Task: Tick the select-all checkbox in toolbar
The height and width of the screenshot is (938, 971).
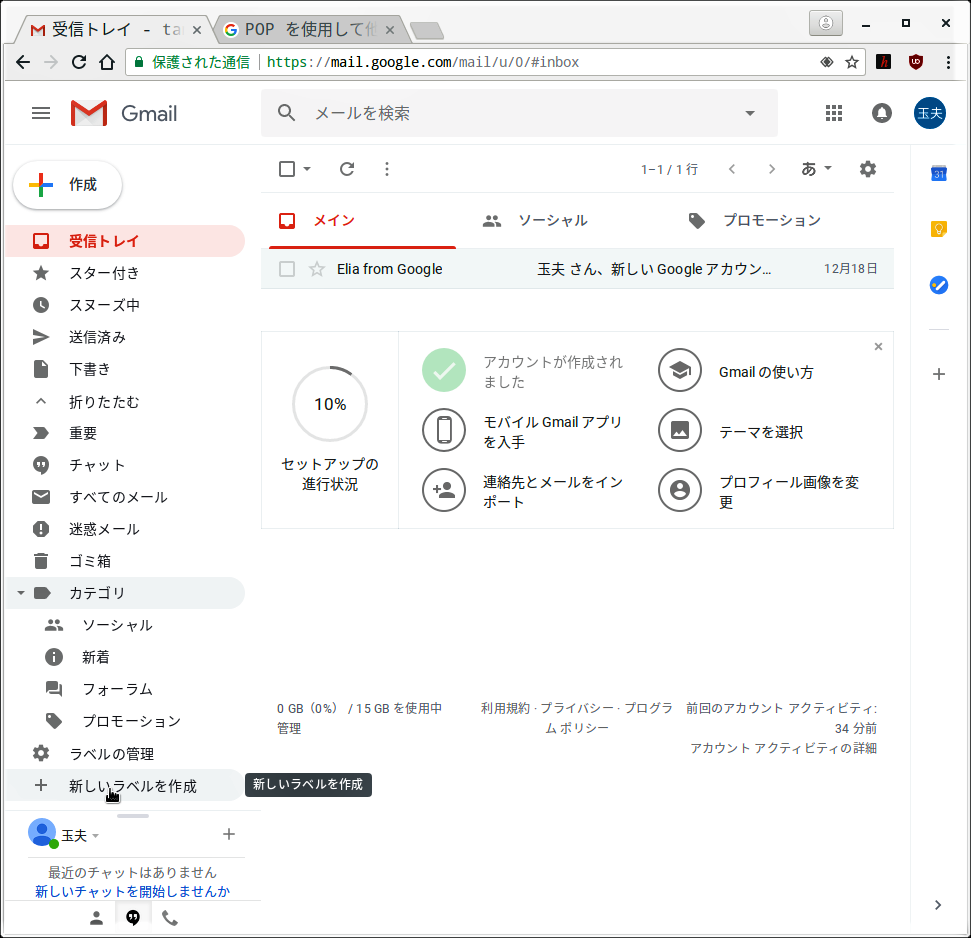Action: (x=287, y=169)
